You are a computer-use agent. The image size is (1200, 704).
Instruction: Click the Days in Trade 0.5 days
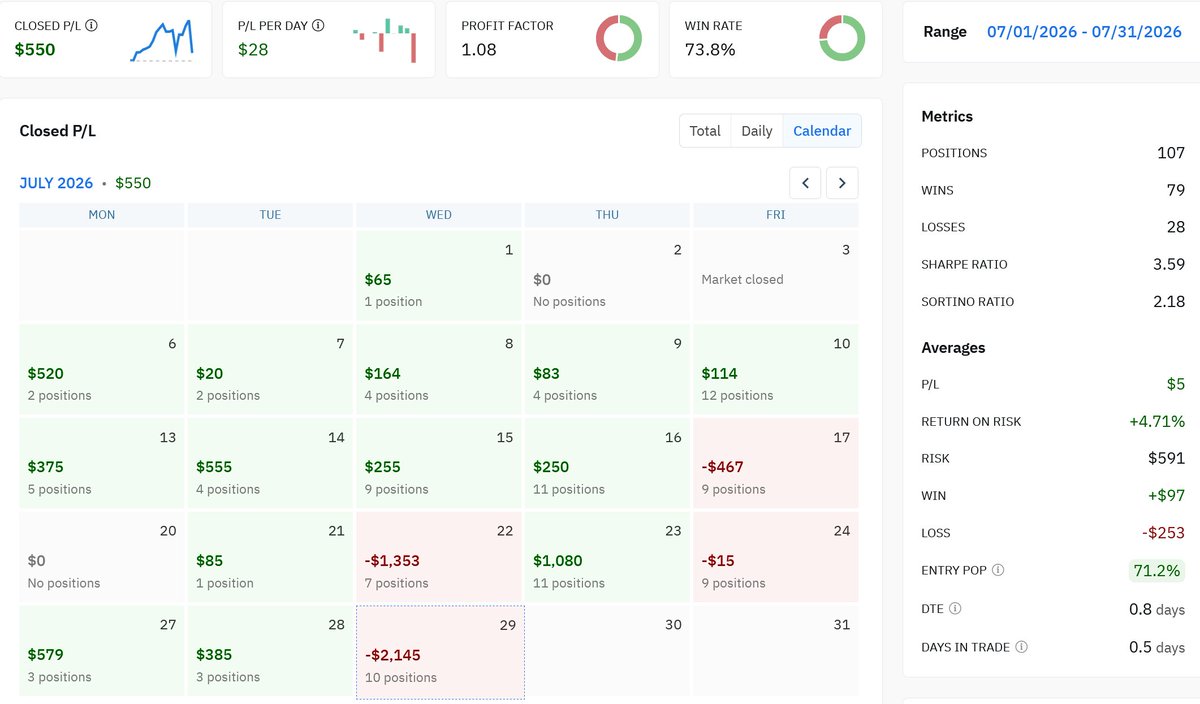point(1157,647)
